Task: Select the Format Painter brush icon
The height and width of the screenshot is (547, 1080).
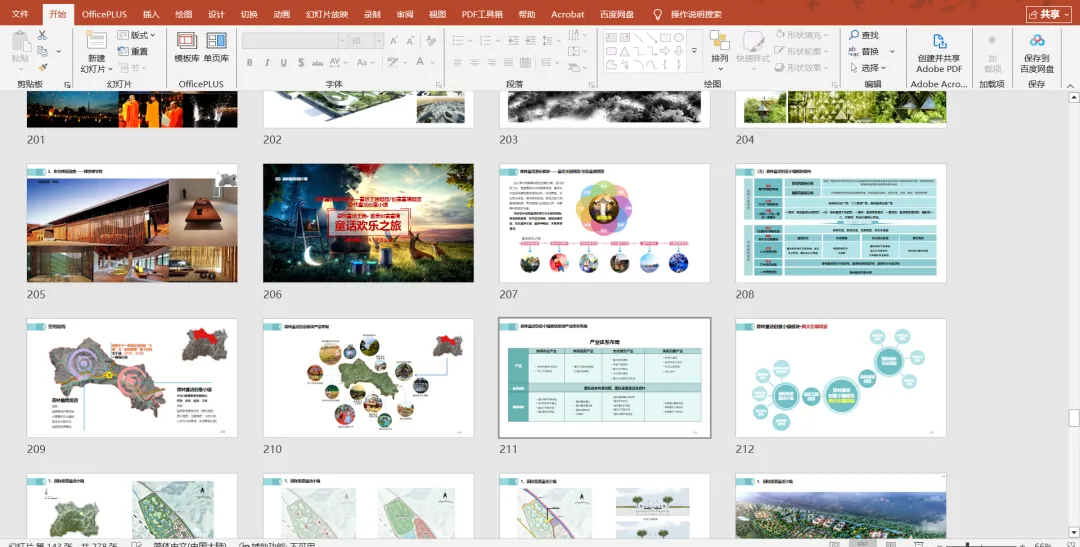Action: [x=43, y=68]
